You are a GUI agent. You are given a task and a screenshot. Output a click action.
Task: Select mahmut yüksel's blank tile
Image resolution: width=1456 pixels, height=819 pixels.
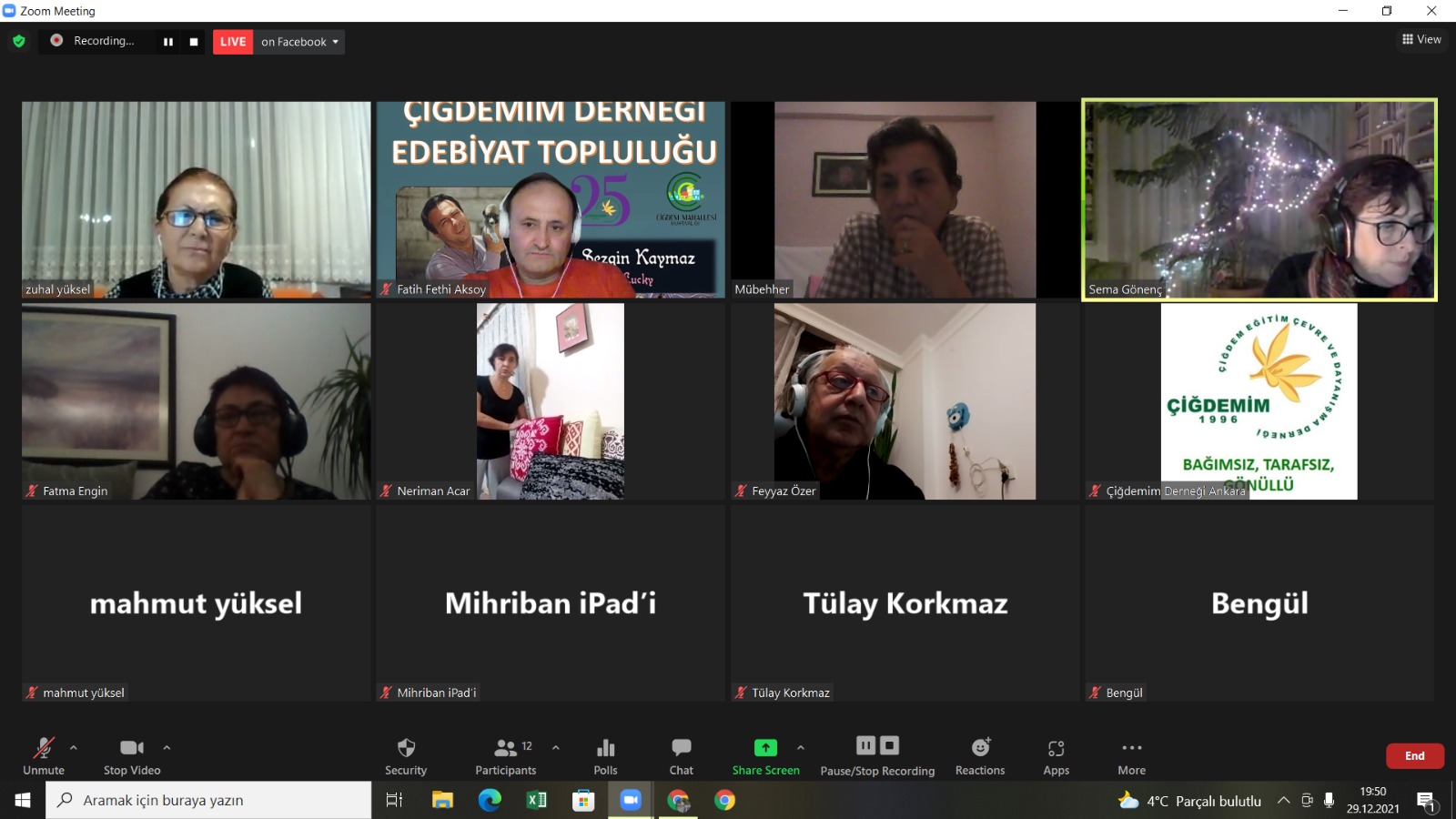197,603
